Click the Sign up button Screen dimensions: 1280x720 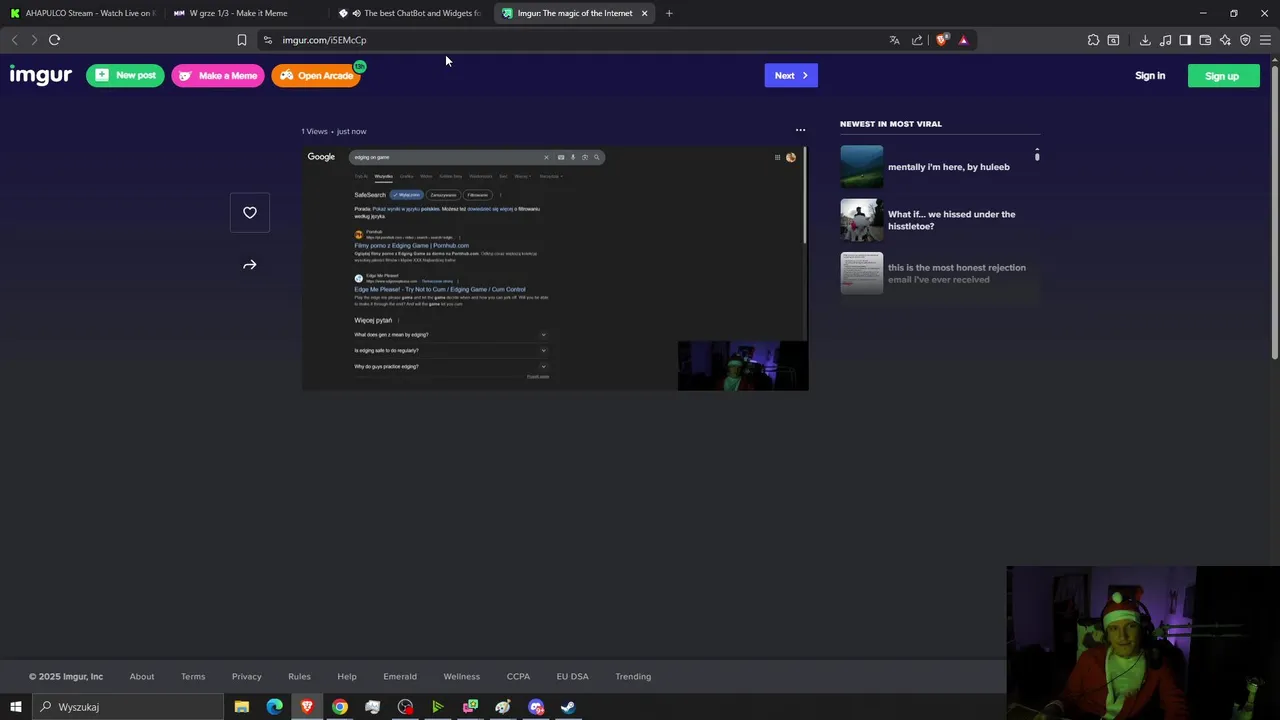point(1223,76)
